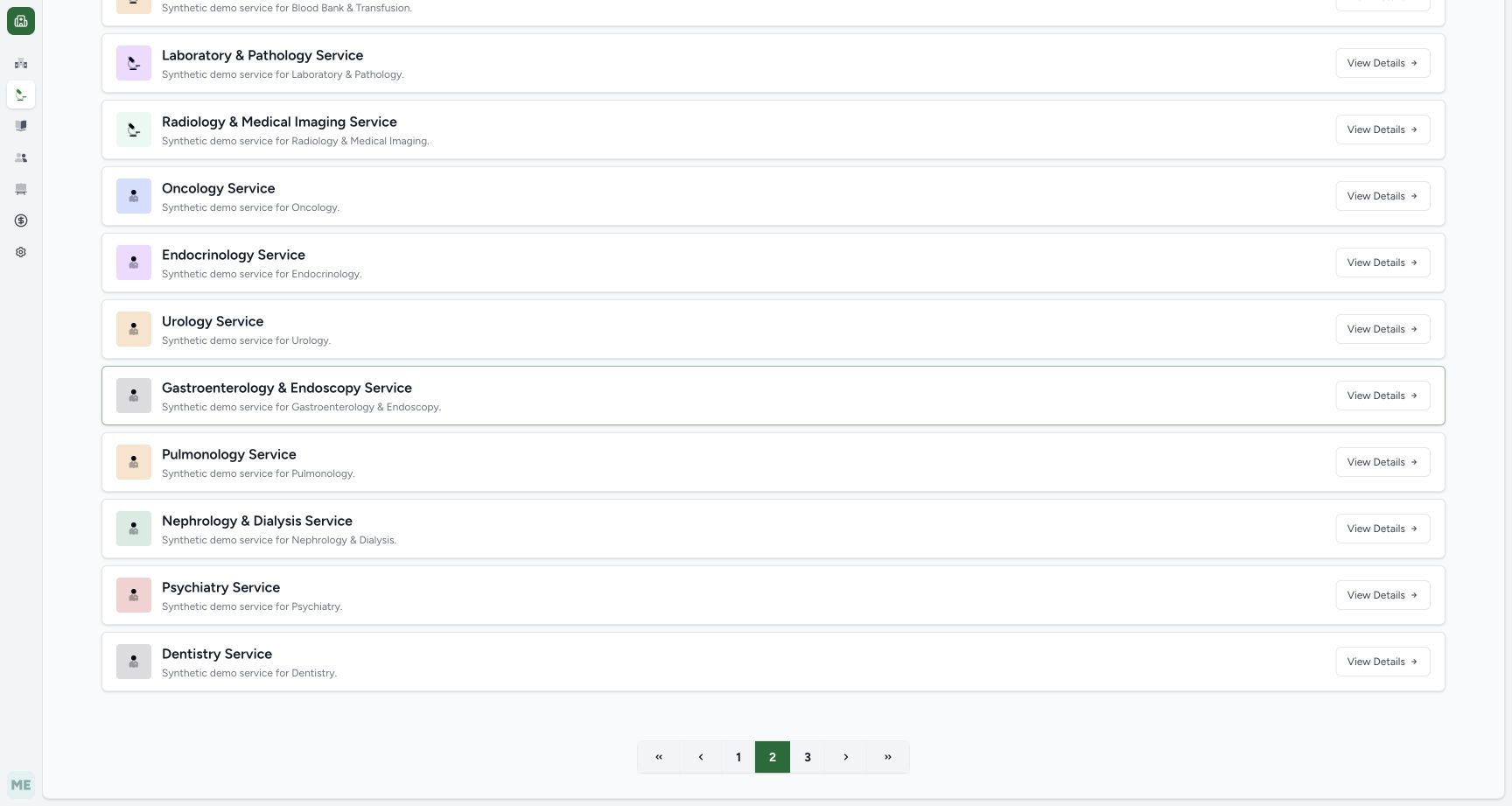Go to next page arrow
Screen dimensions: 1512x806
point(846,757)
